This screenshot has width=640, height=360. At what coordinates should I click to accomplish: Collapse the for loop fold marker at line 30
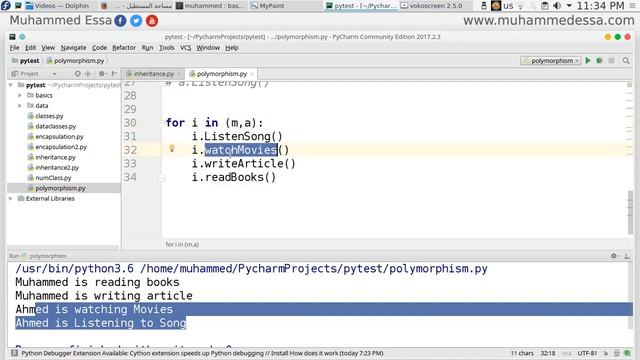coord(161,123)
